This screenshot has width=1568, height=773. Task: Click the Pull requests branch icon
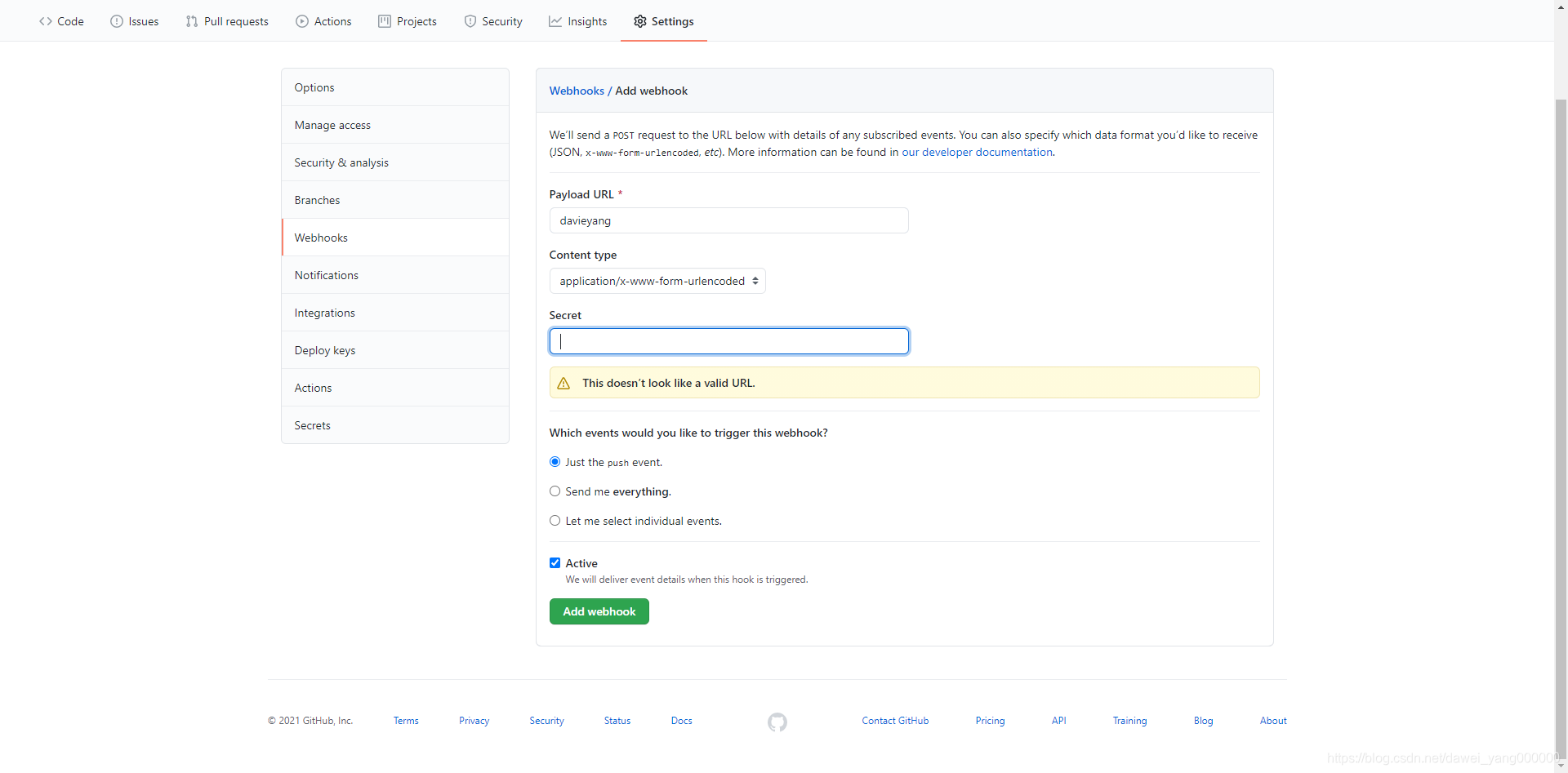[192, 21]
